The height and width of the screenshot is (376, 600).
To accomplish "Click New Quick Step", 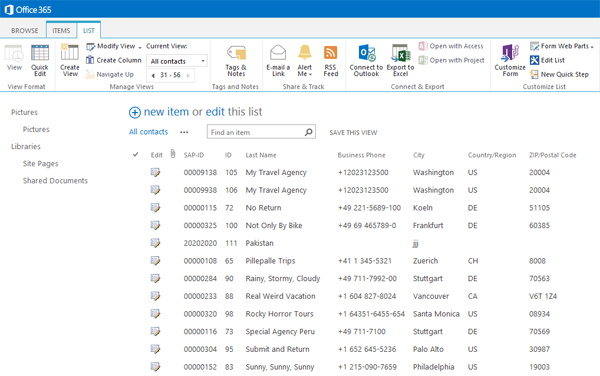I will pos(559,74).
